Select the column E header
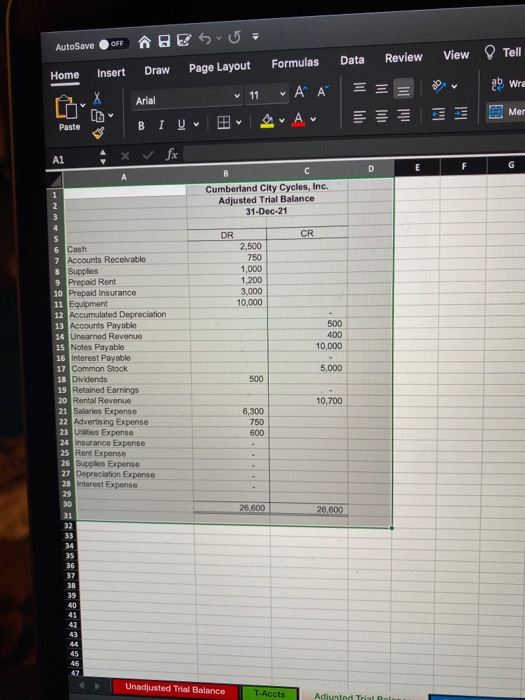 [417, 168]
